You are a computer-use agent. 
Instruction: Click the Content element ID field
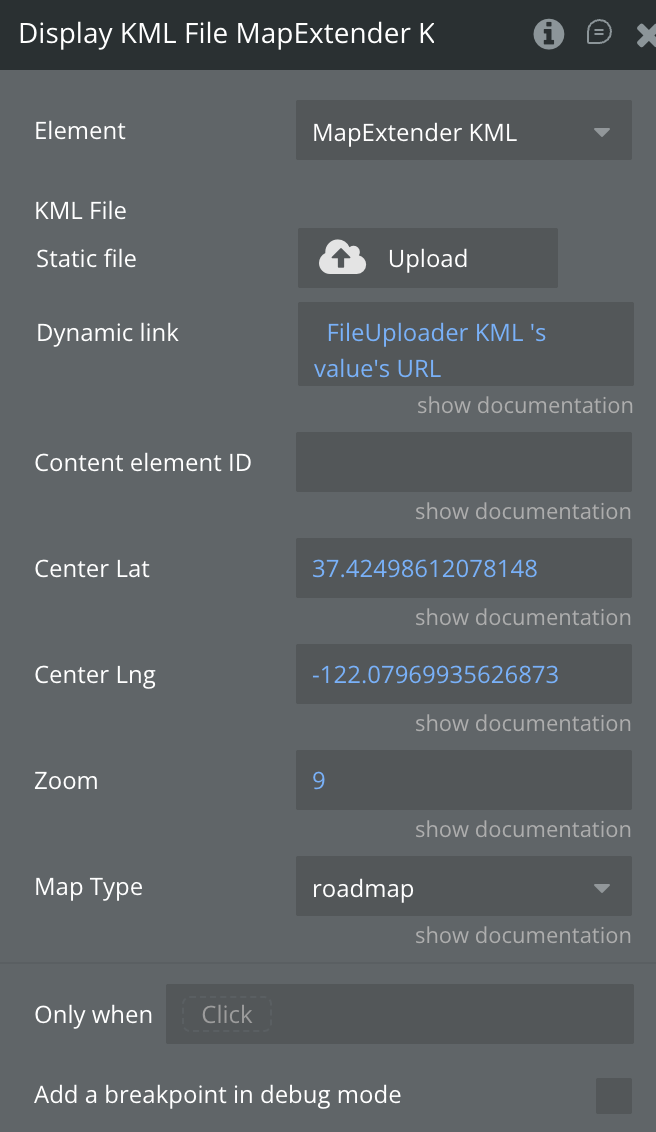pyautogui.click(x=463, y=463)
